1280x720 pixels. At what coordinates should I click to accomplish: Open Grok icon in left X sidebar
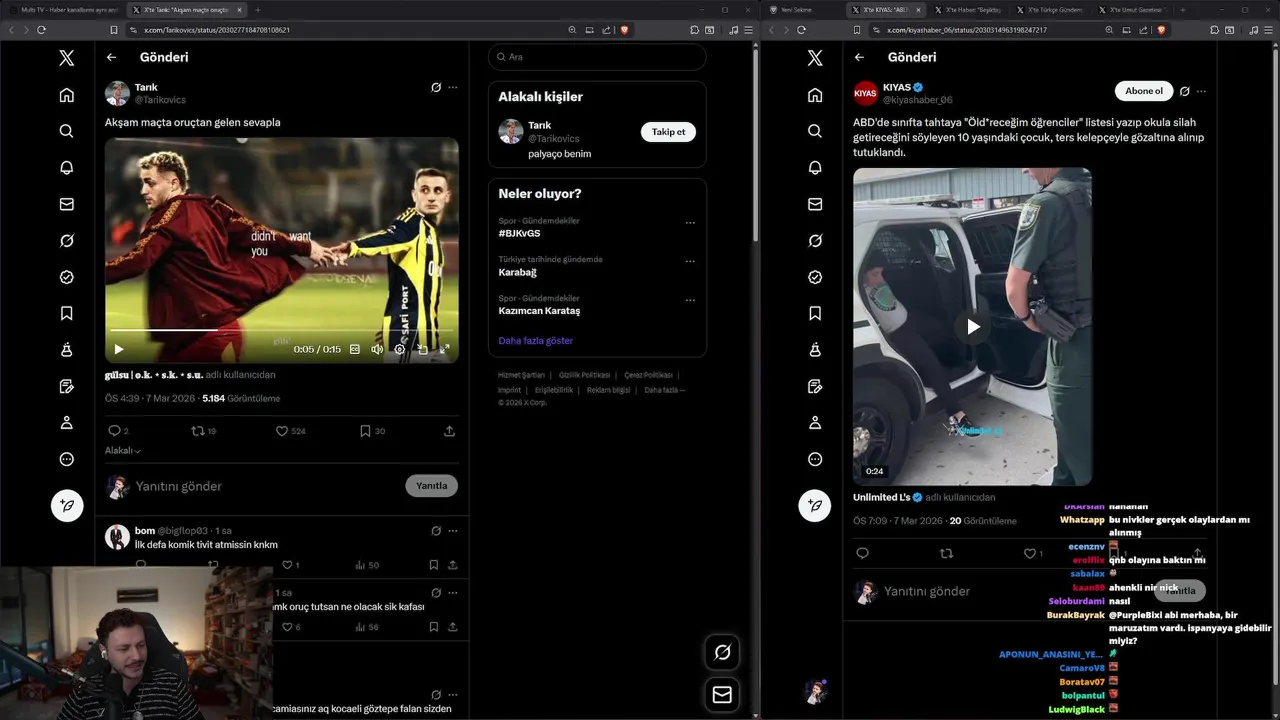click(66, 241)
